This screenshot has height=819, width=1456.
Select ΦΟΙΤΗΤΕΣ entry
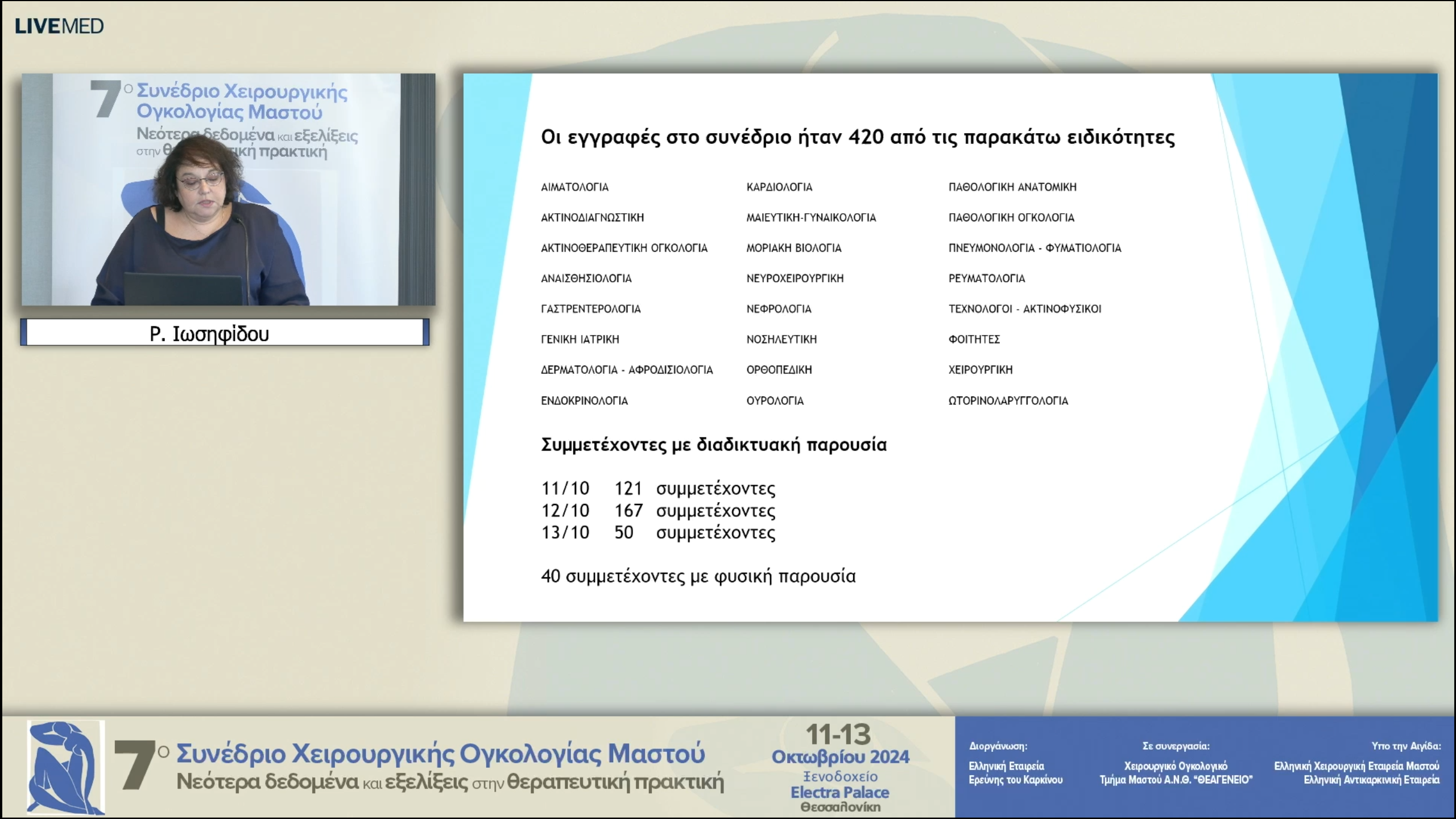coord(974,340)
